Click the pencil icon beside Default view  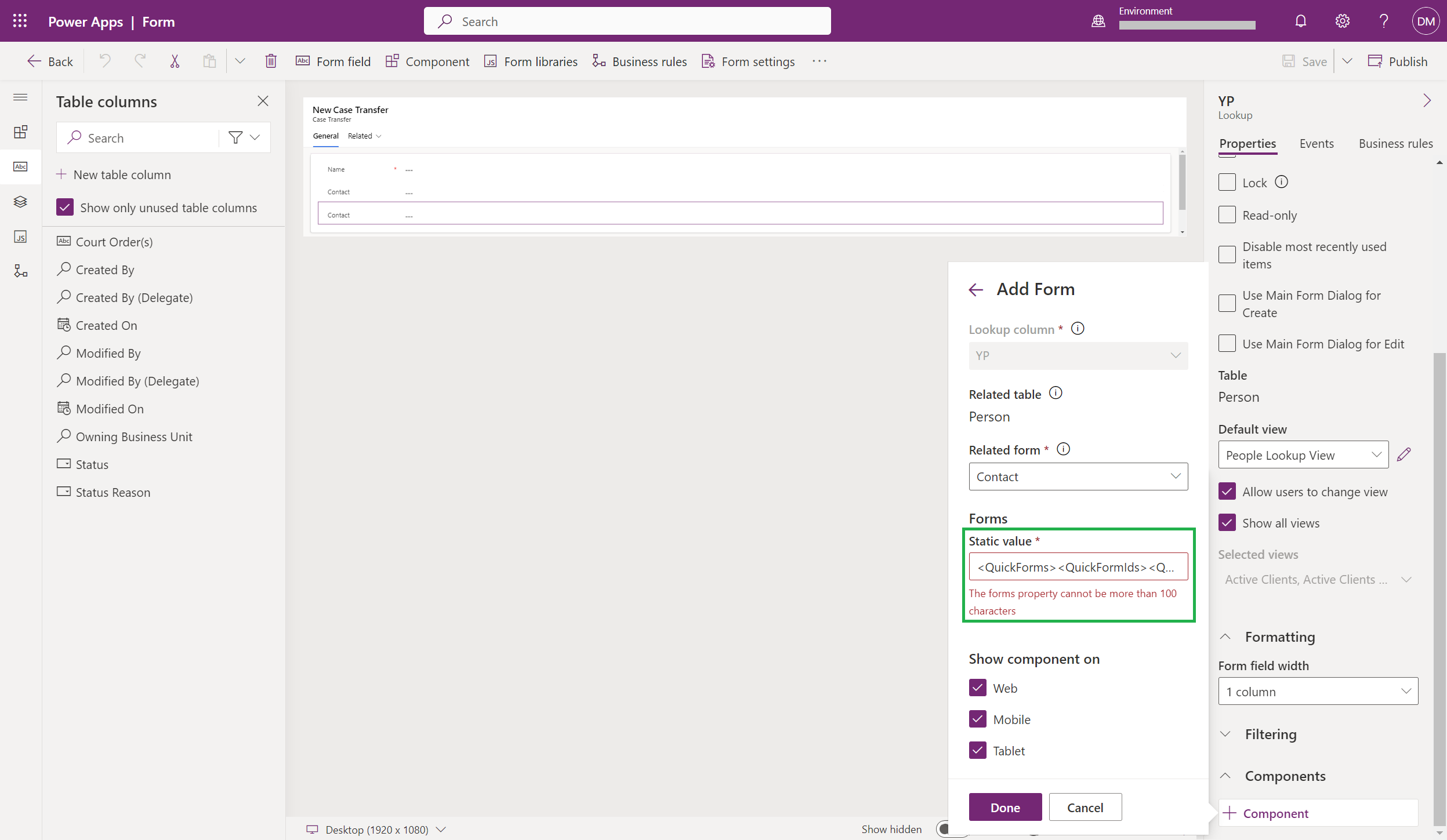(x=1404, y=455)
